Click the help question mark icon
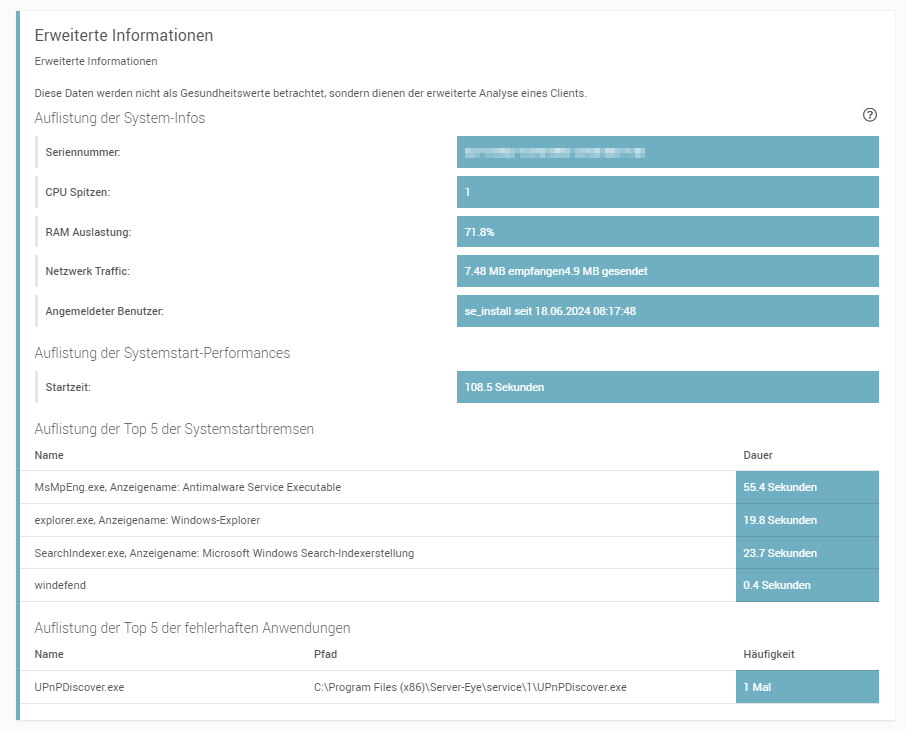Viewport: 906px width, 732px height. (869, 115)
